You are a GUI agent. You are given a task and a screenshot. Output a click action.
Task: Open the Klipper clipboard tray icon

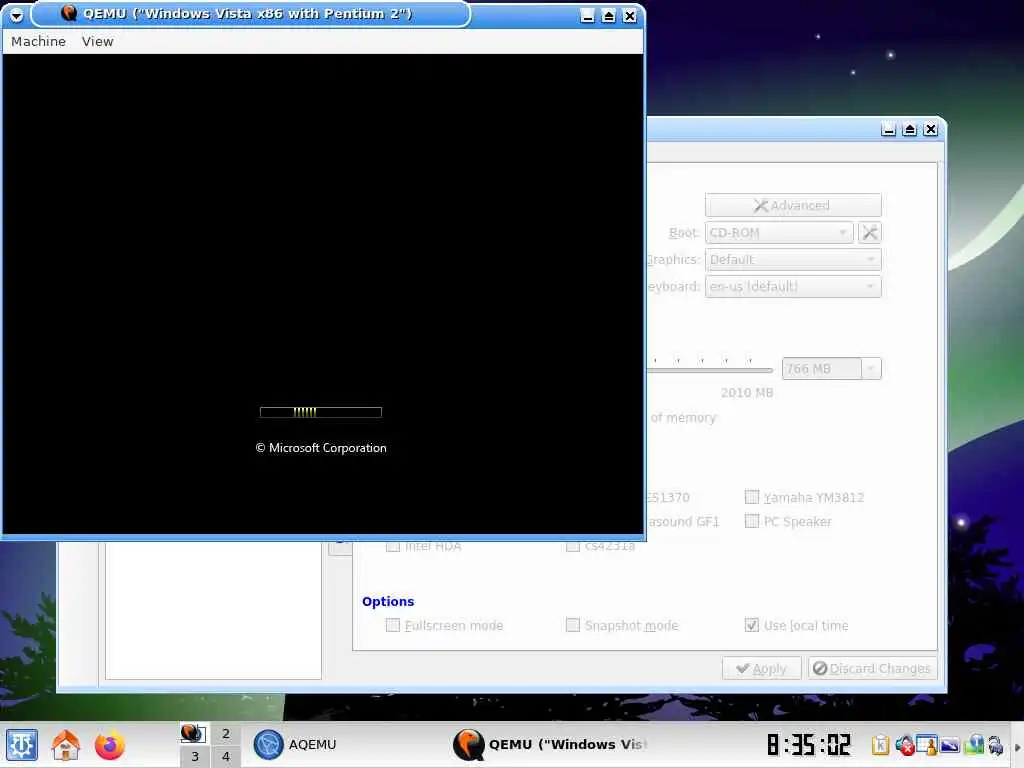(880, 744)
